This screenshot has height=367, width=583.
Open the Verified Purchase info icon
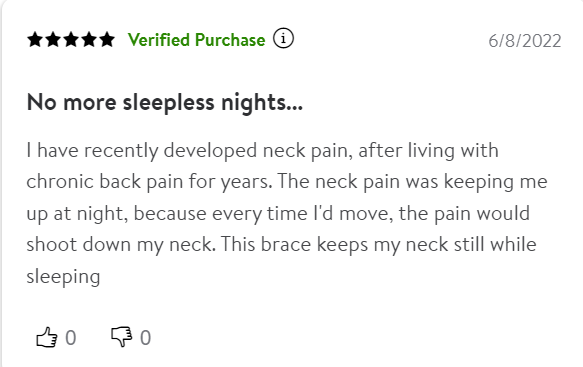(x=283, y=38)
